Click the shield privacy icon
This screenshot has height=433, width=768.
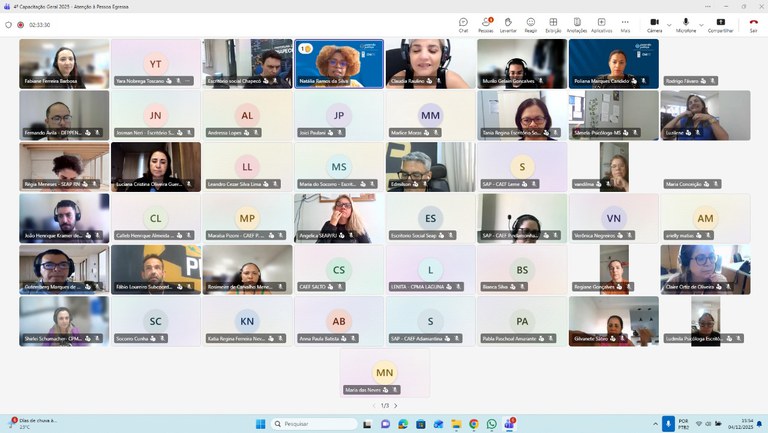[x=8, y=25]
